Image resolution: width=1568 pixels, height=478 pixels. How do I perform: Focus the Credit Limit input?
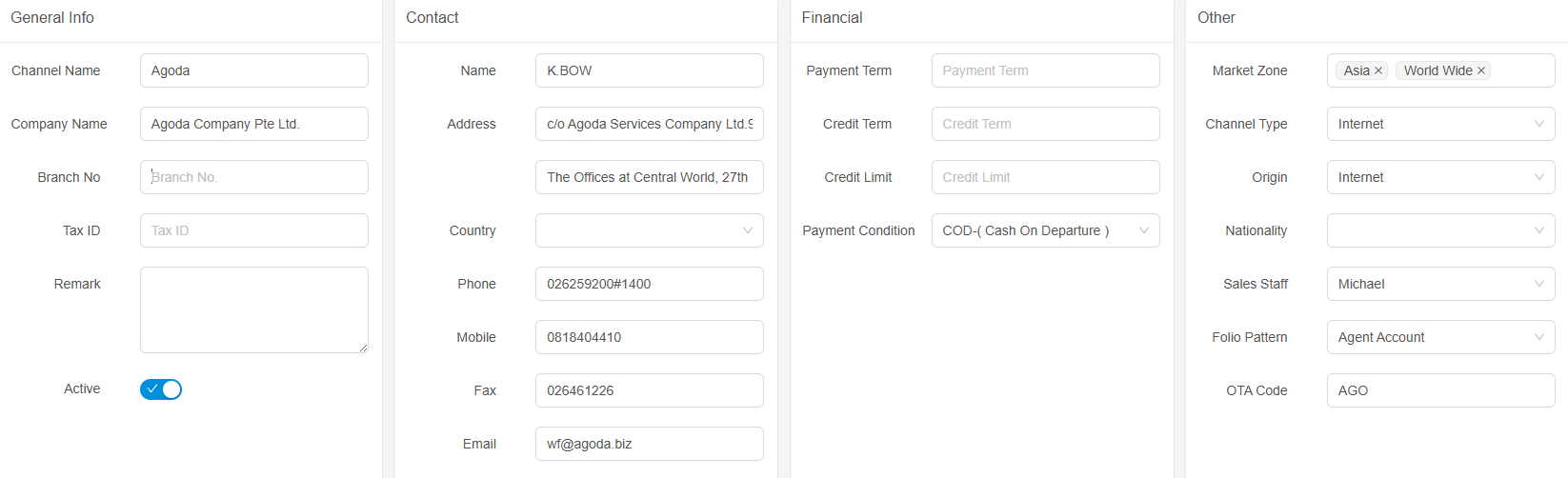point(1045,177)
